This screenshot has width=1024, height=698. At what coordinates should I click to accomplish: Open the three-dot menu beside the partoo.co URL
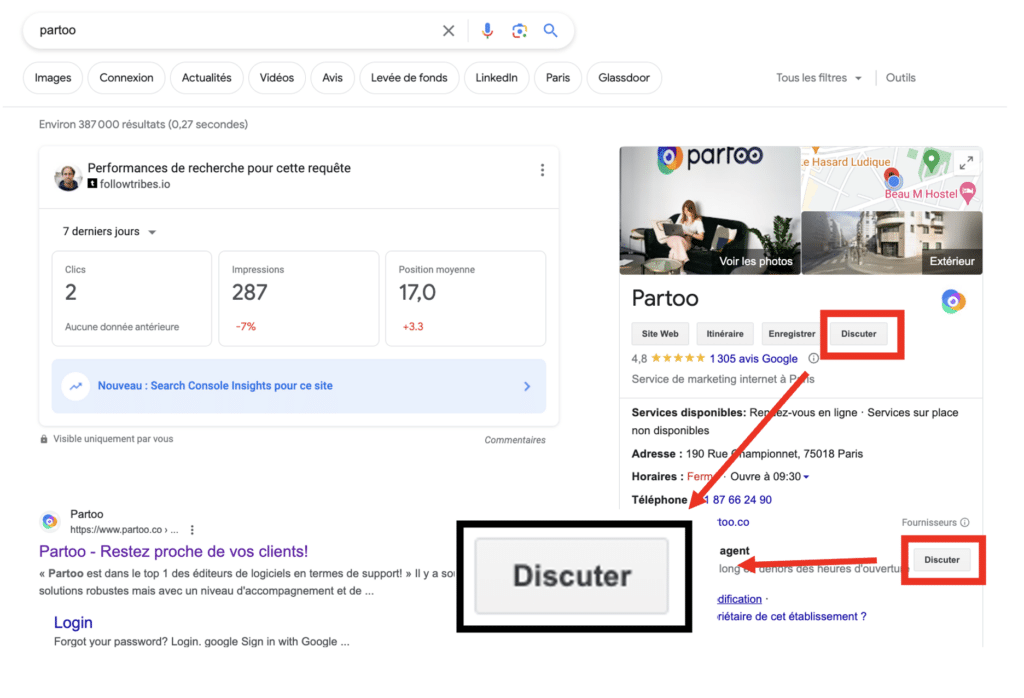(x=192, y=530)
